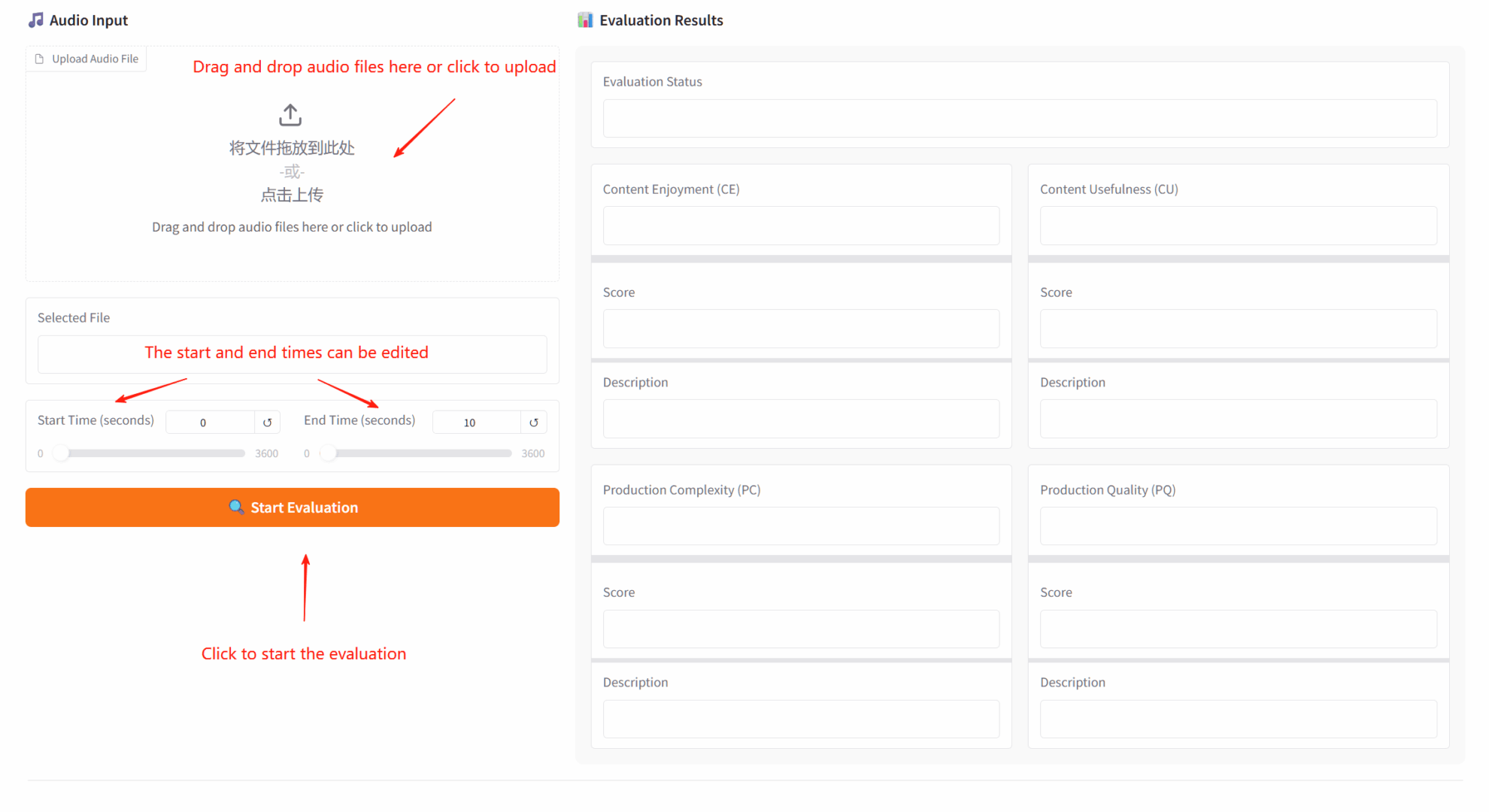Click the Content Enjoyment (CE) field
Screen dimensions: 1489x812
point(801,226)
